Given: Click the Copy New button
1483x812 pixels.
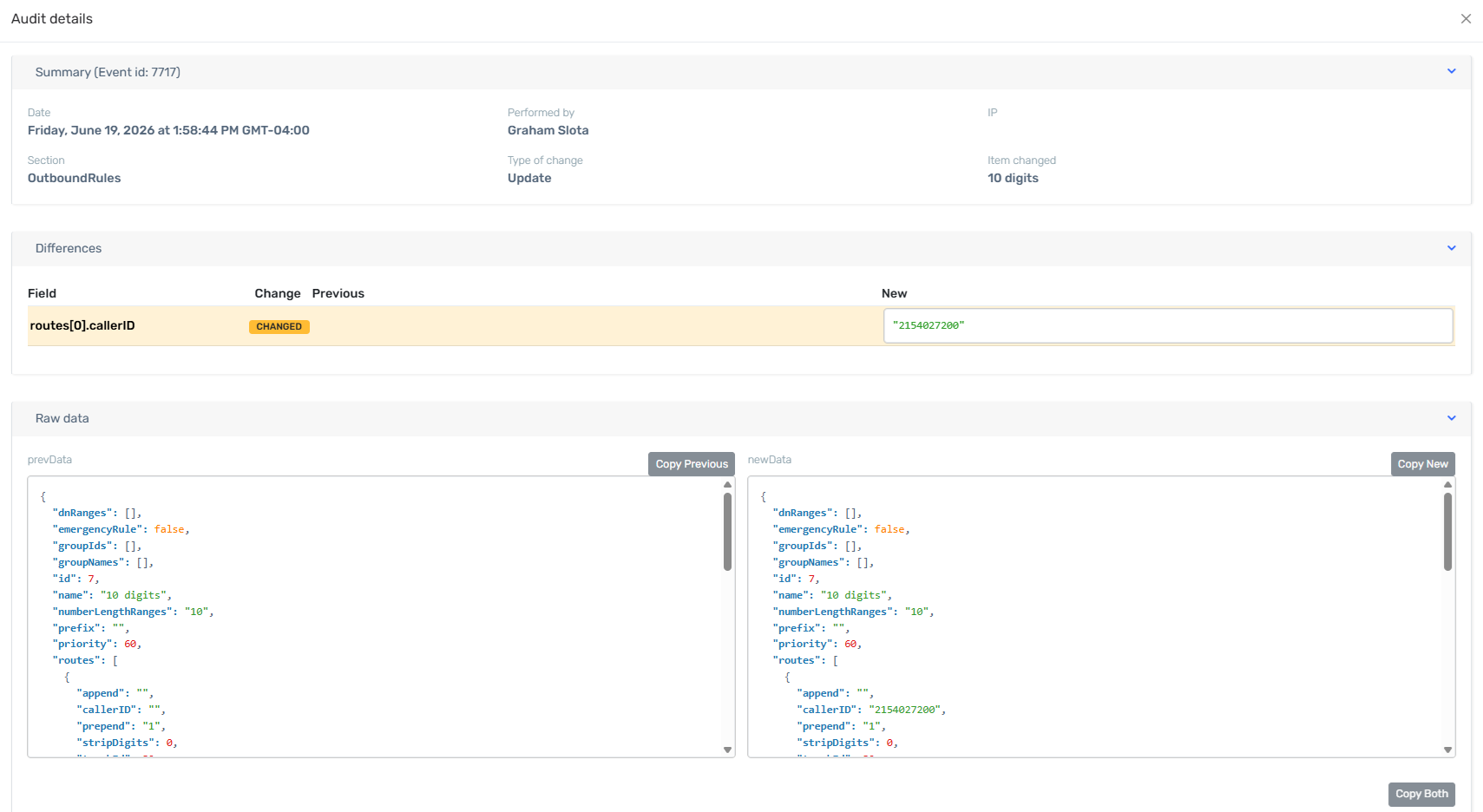Looking at the screenshot, I should 1423,464.
